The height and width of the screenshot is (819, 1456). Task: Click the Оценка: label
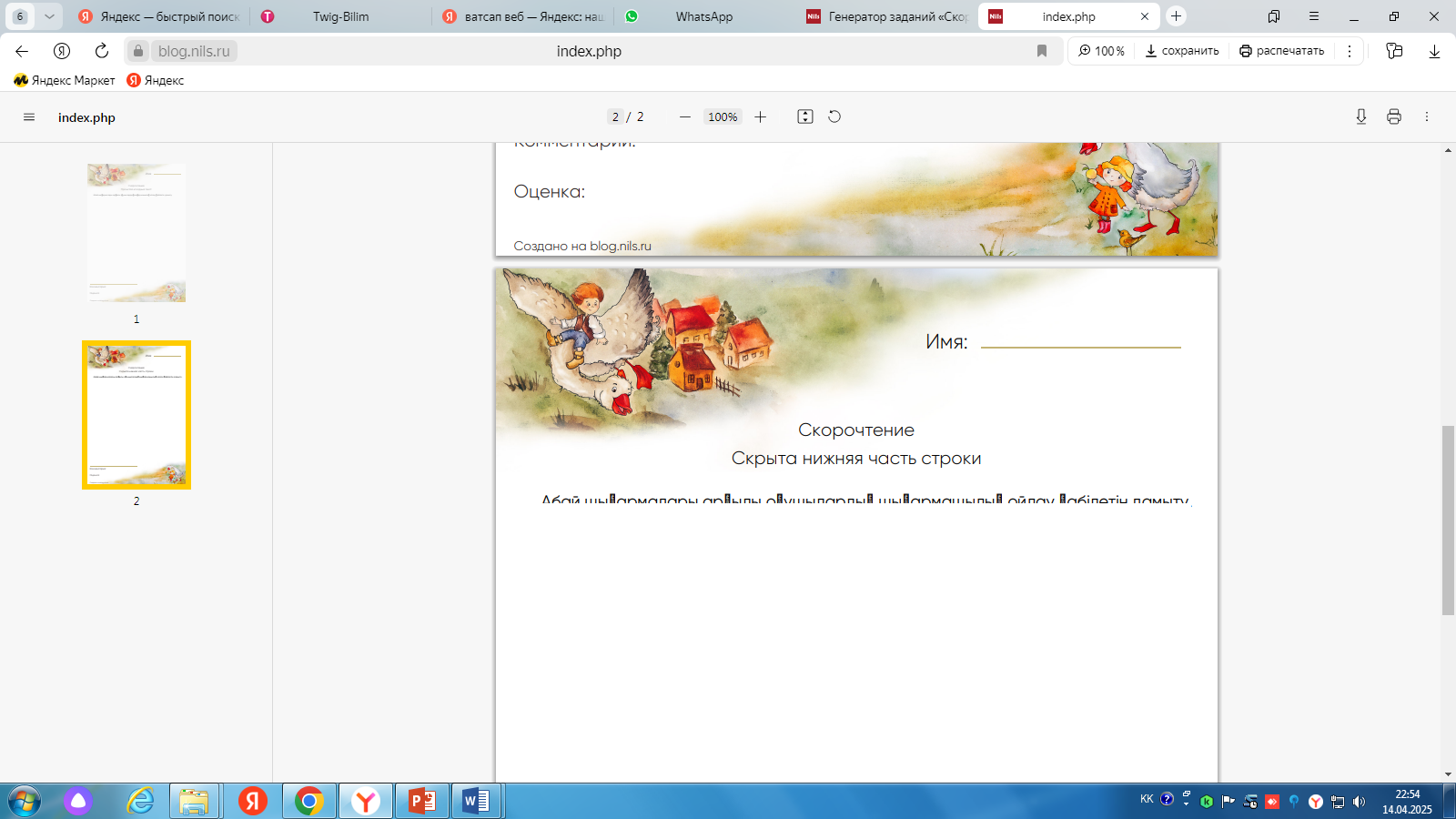[550, 192]
